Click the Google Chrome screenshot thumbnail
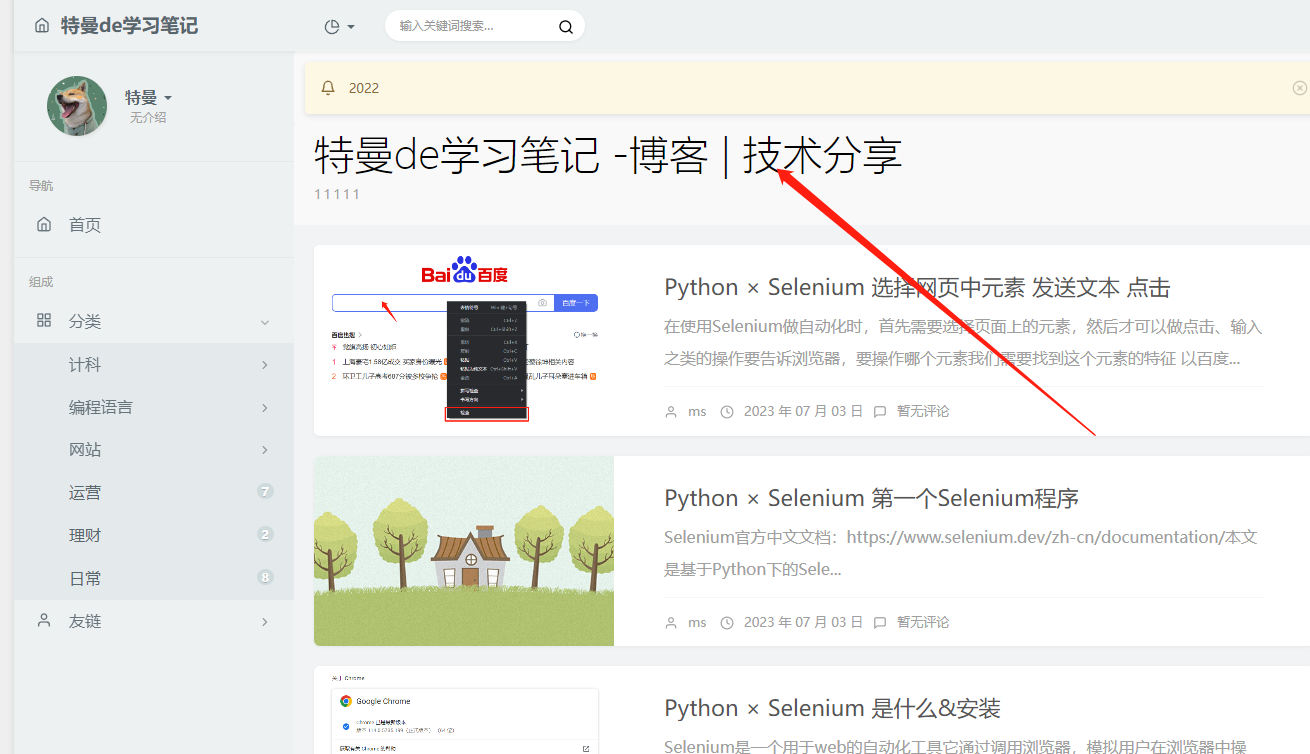This screenshot has height=754, width=1310. point(464,710)
